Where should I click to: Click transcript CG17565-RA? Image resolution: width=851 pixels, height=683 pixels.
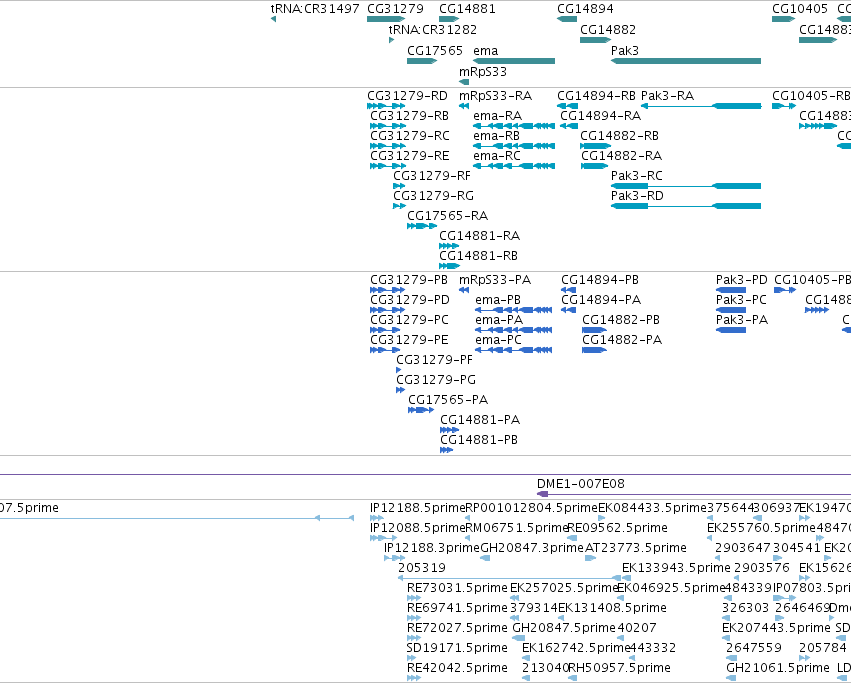pos(447,216)
